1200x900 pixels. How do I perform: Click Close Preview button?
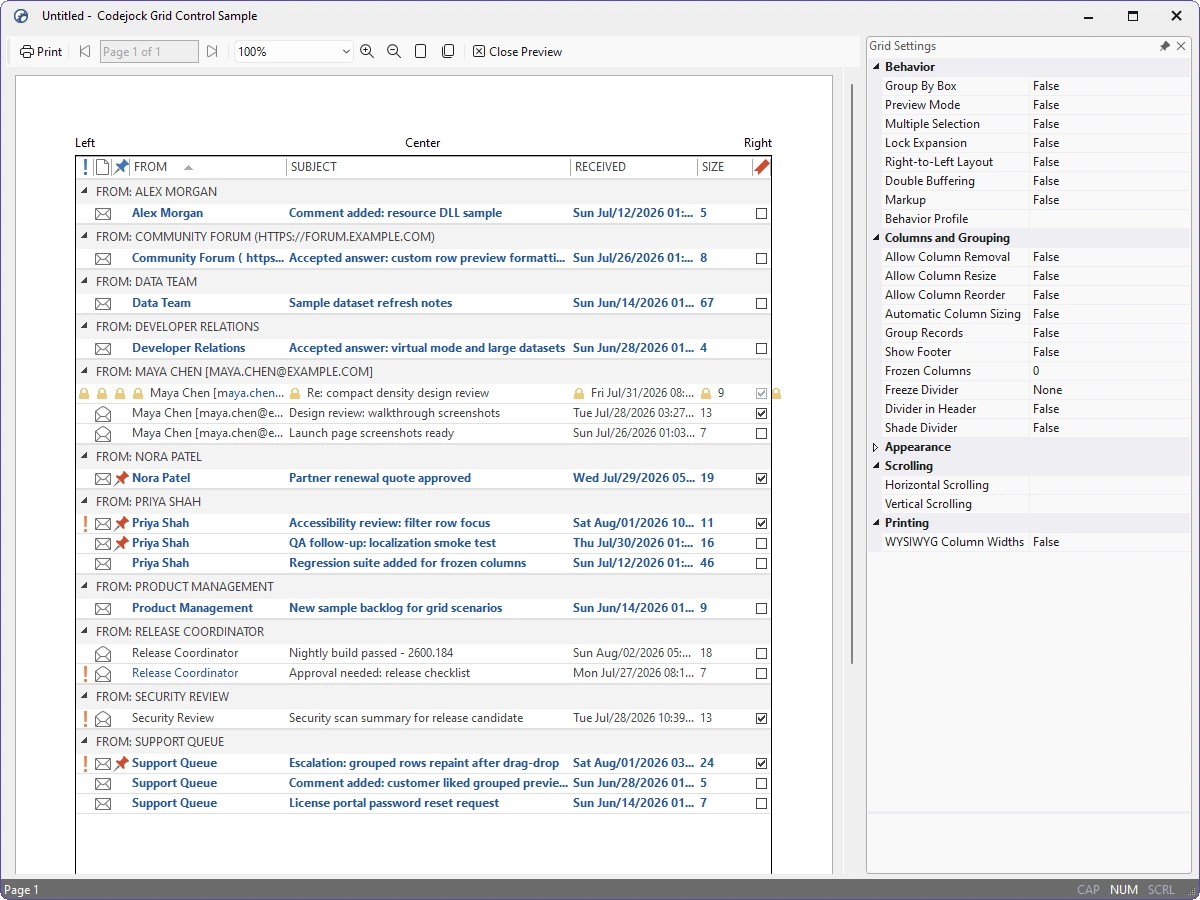[518, 52]
